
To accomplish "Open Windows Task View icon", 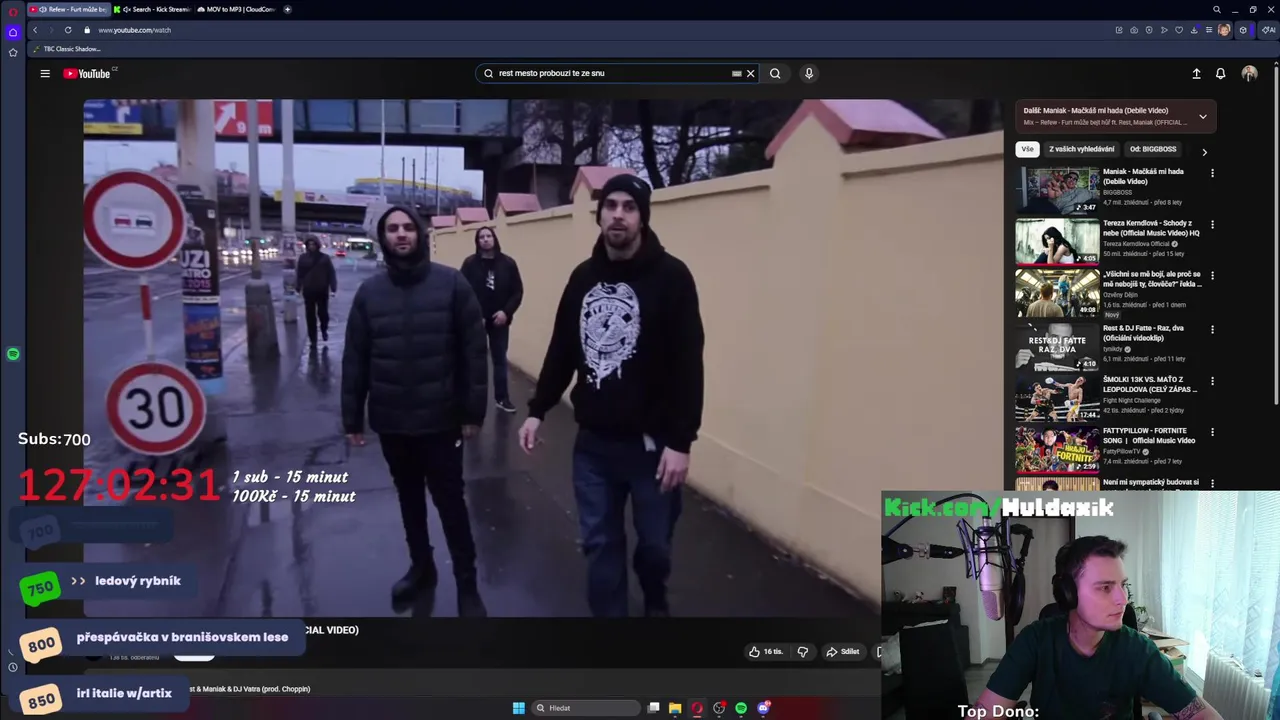I will [x=653, y=708].
